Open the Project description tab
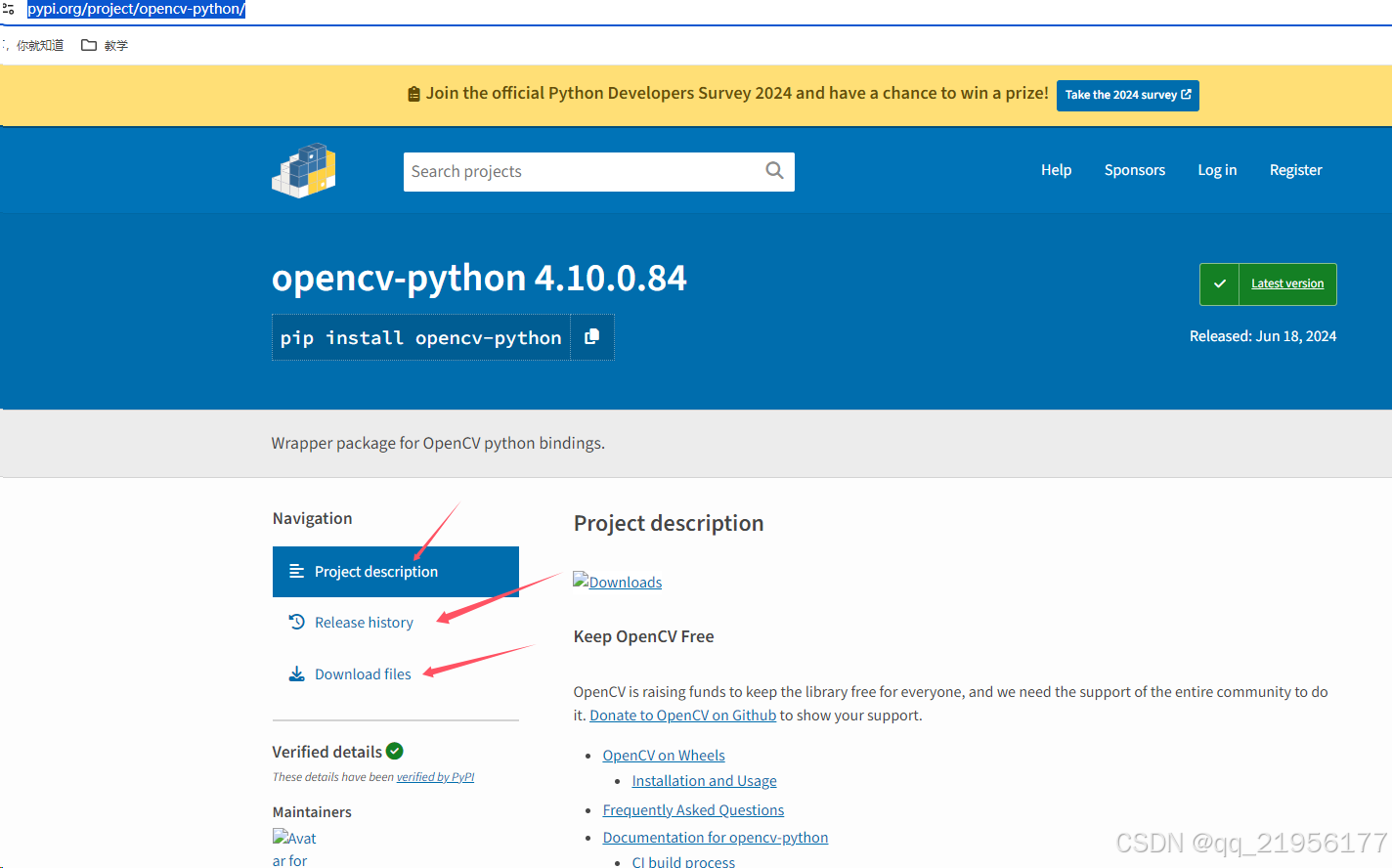 [x=396, y=572]
